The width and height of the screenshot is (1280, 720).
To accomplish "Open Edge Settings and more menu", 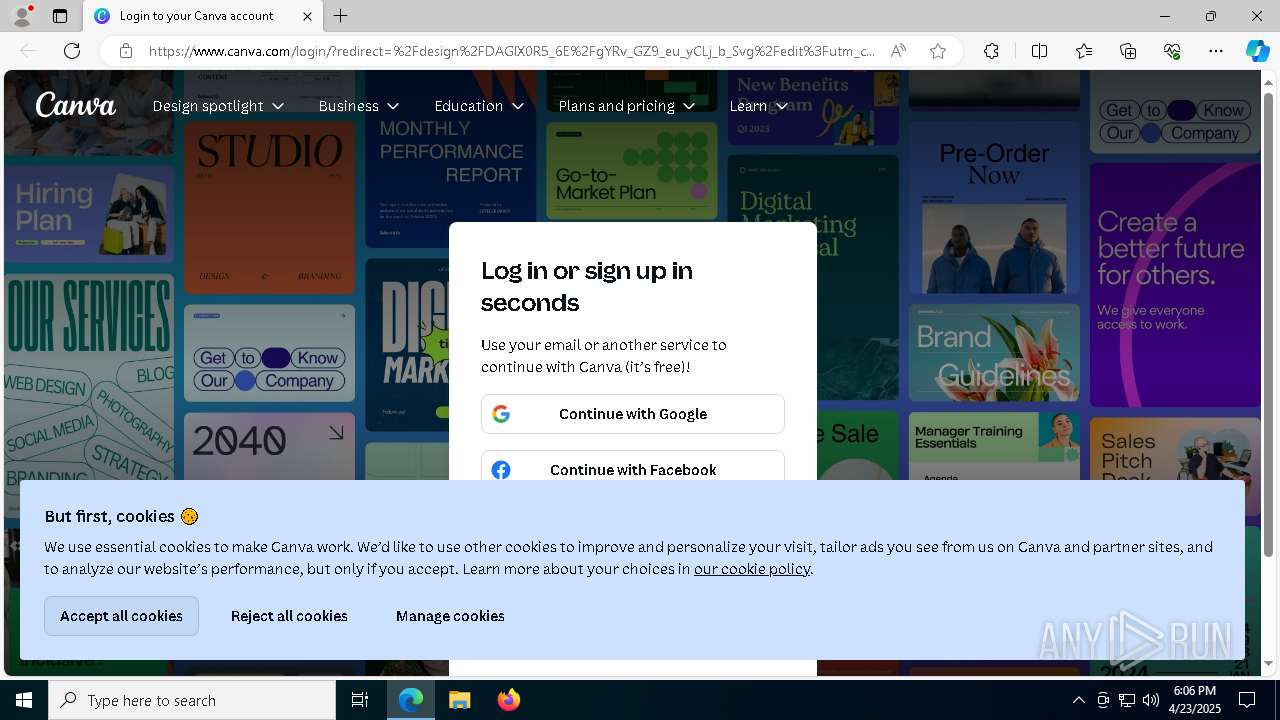I will [1216, 51].
